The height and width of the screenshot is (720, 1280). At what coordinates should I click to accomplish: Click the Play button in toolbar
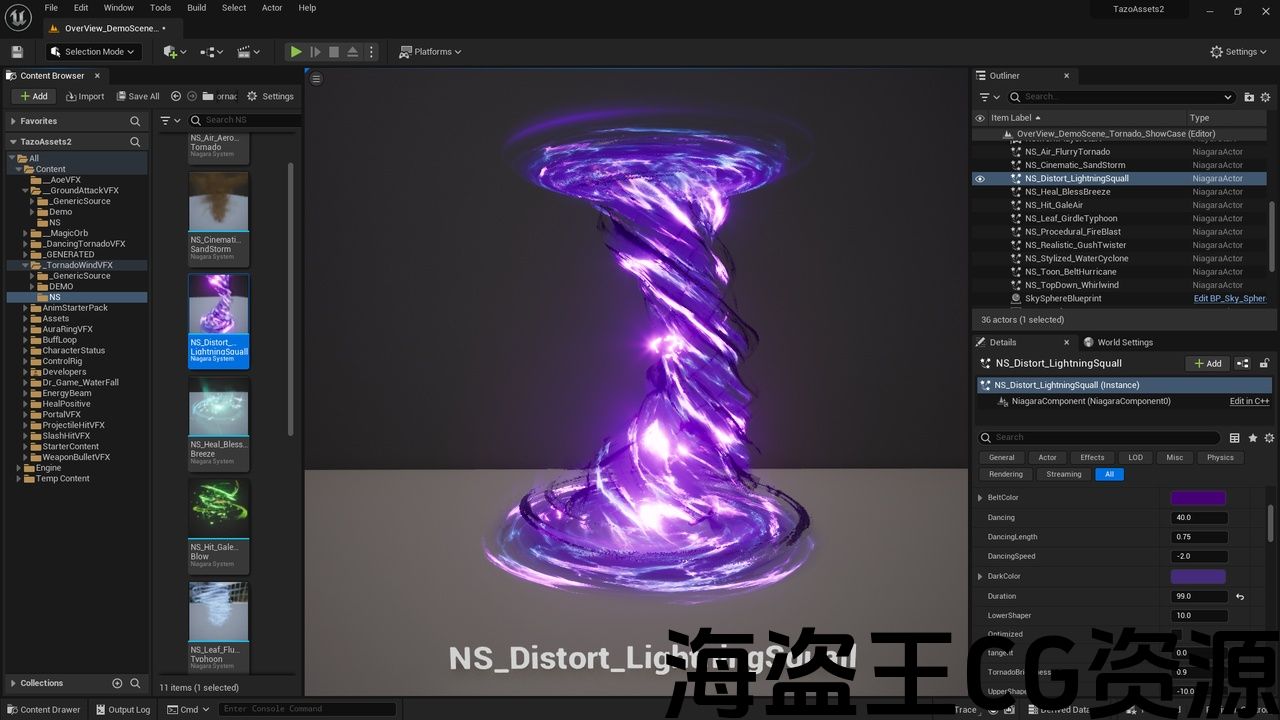[296, 52]
